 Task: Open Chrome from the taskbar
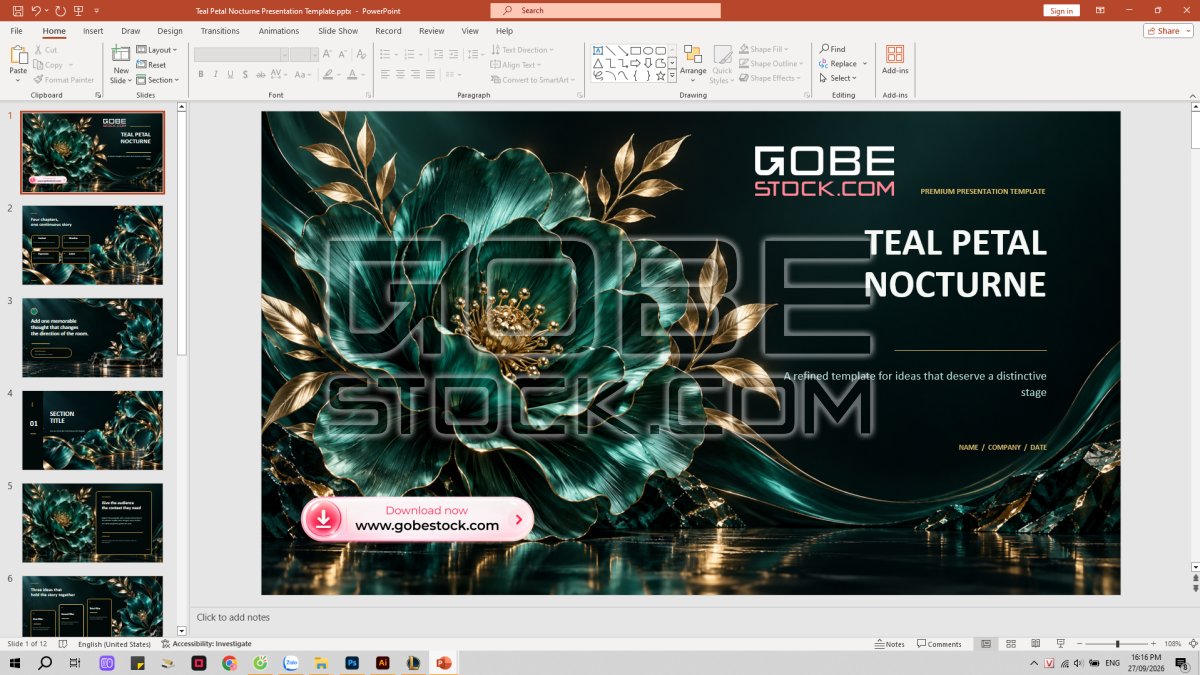[229, 663]
